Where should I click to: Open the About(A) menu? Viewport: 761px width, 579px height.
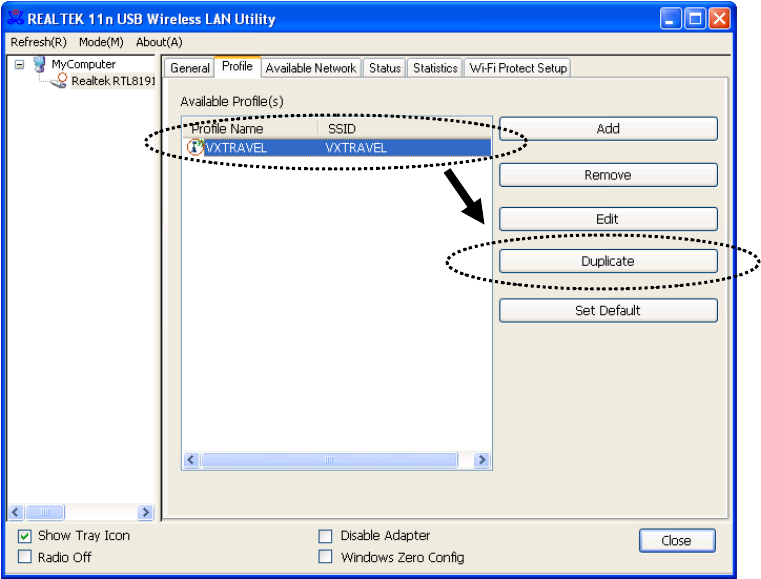click(x=159, y=42)
